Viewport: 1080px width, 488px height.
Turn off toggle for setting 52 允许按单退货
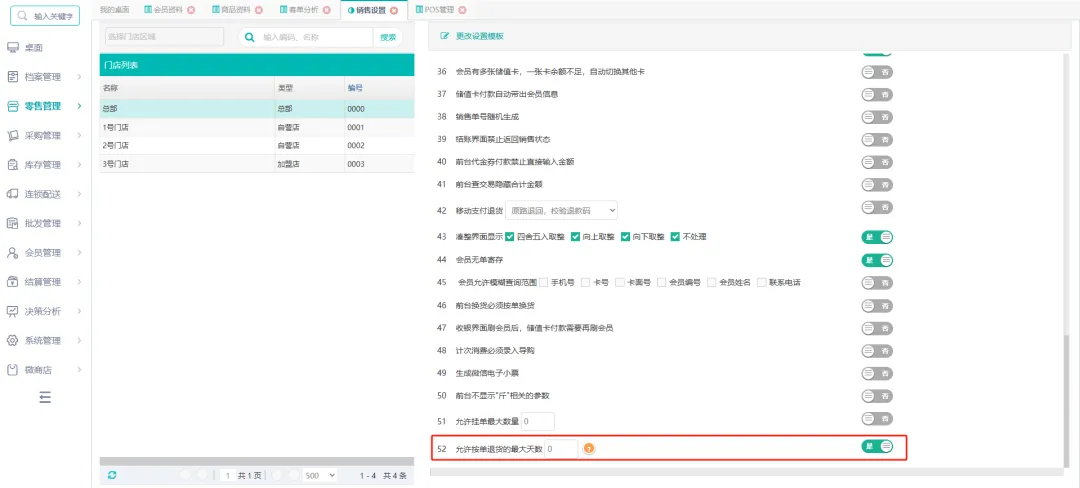(x=877, y=446)
